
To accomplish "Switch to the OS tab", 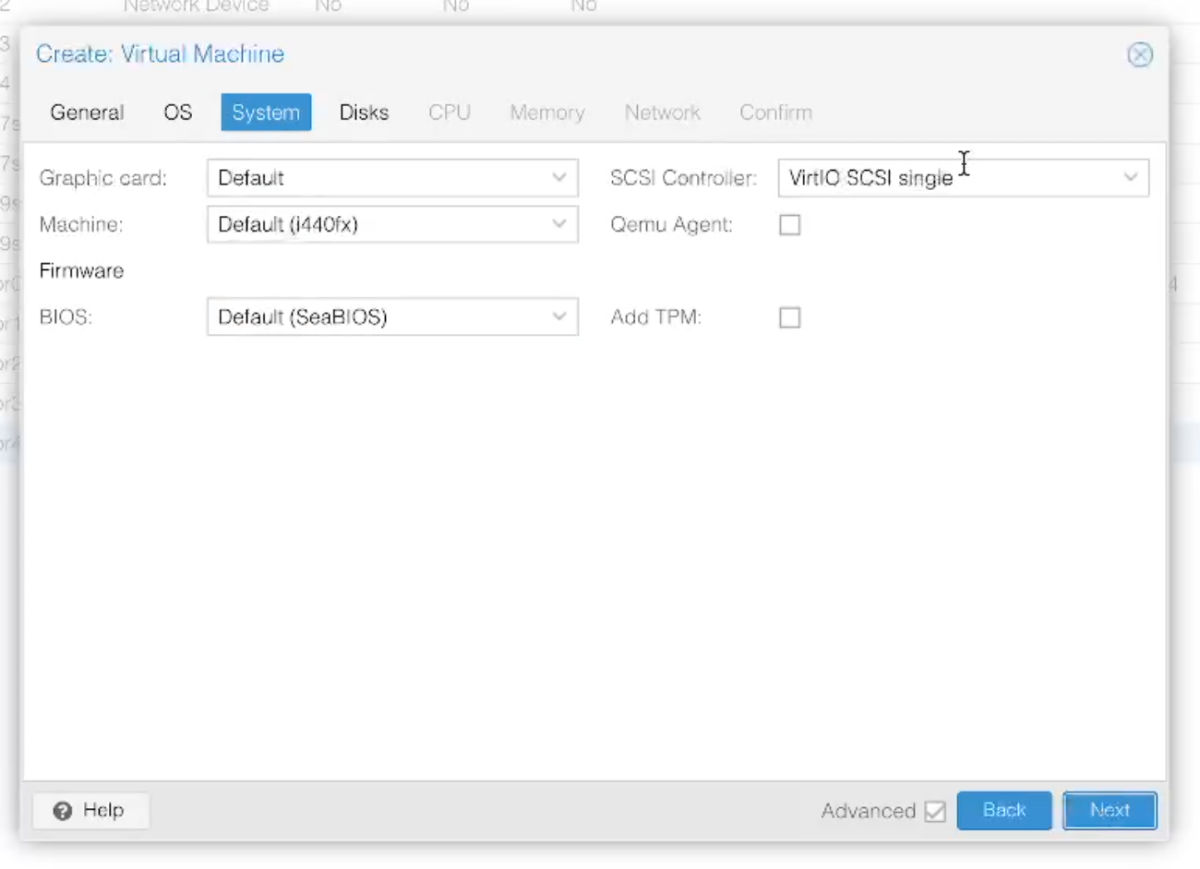I will tap(177, 112).
